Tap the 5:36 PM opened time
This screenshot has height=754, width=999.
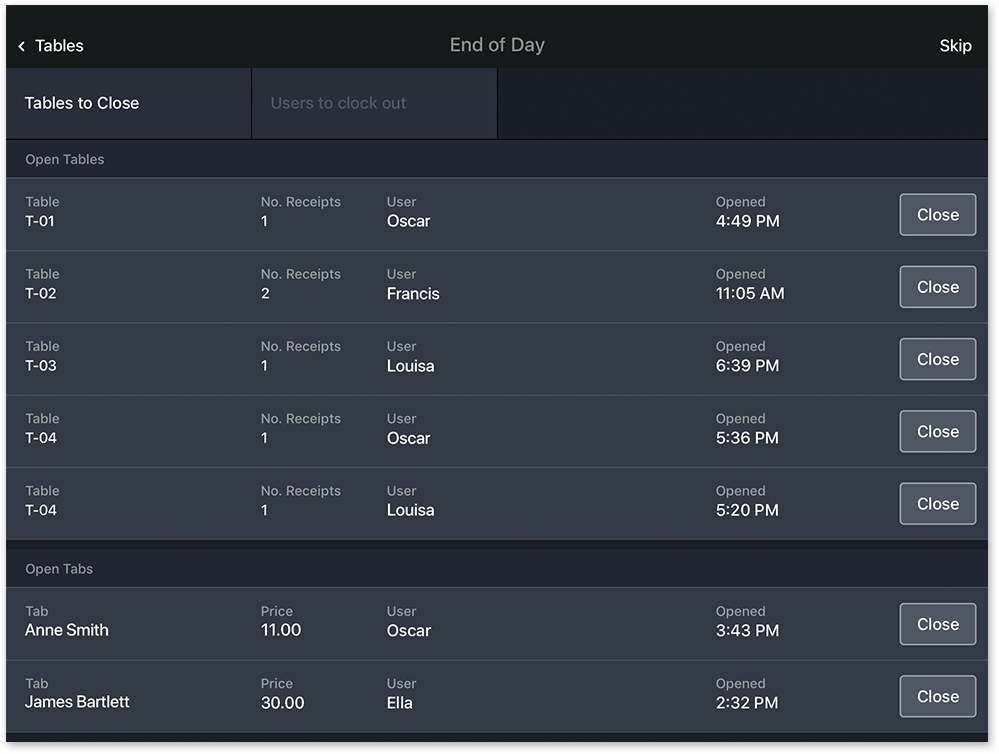[746, 438]
